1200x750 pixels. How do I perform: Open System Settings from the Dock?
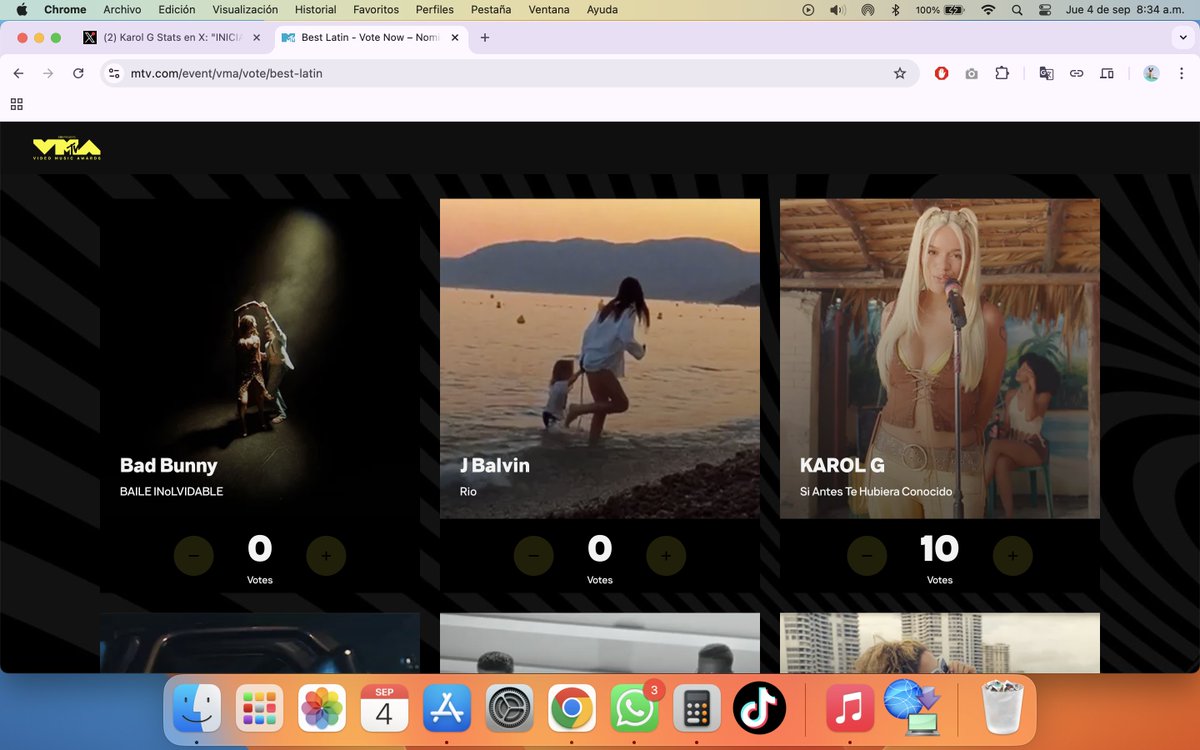(x=509, y=709)
